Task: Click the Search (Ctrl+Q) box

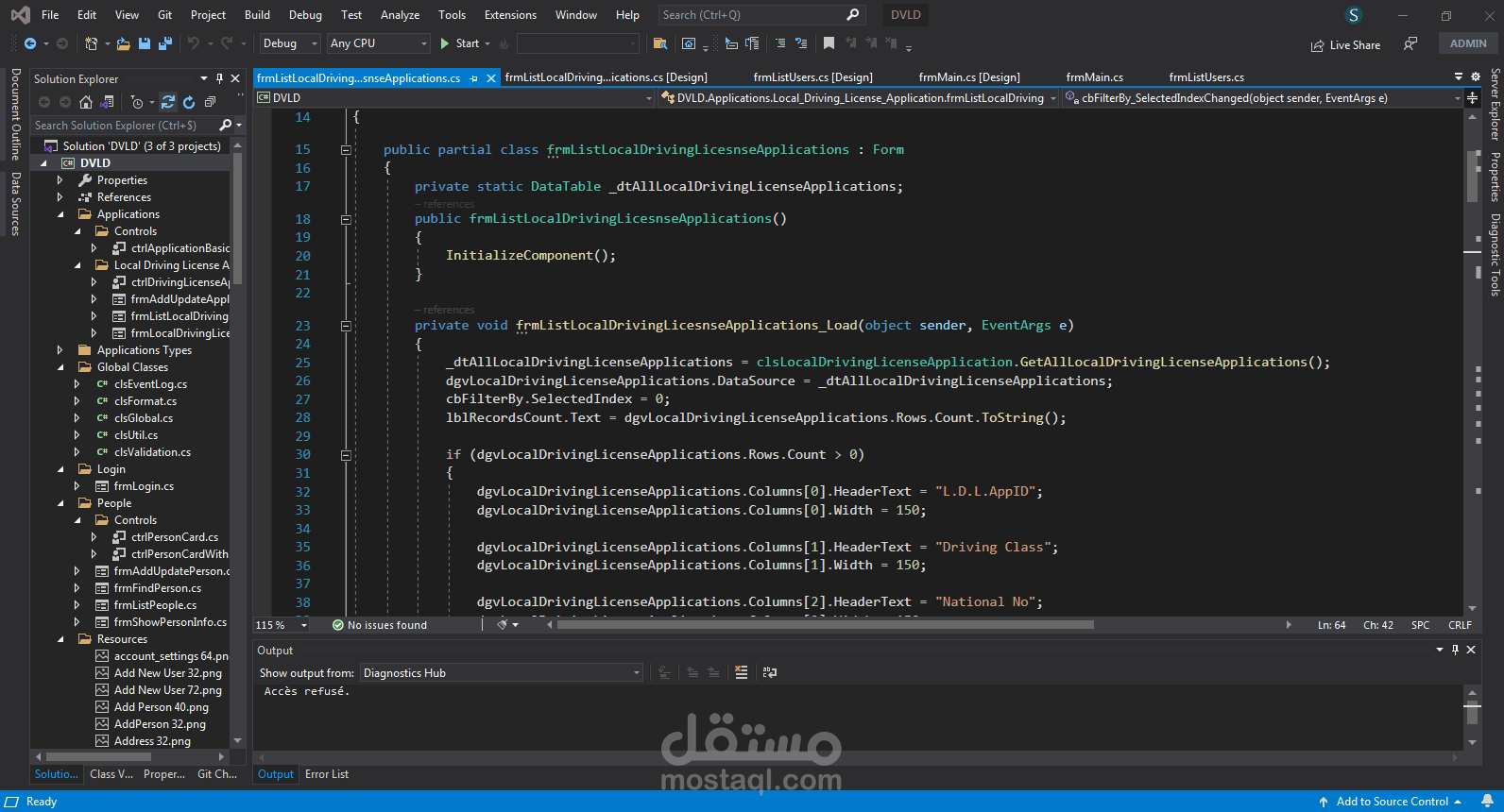Action: pyautogui.click(x=761, y=15)
